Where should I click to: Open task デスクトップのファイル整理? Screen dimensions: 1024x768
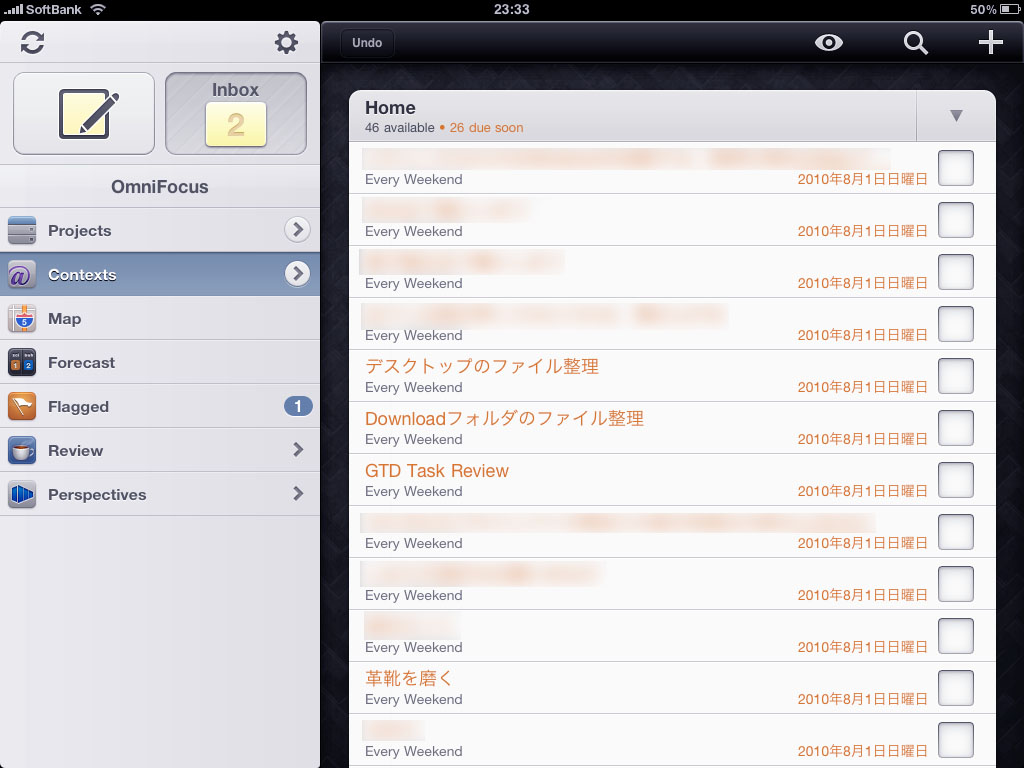tap(482, 366)
